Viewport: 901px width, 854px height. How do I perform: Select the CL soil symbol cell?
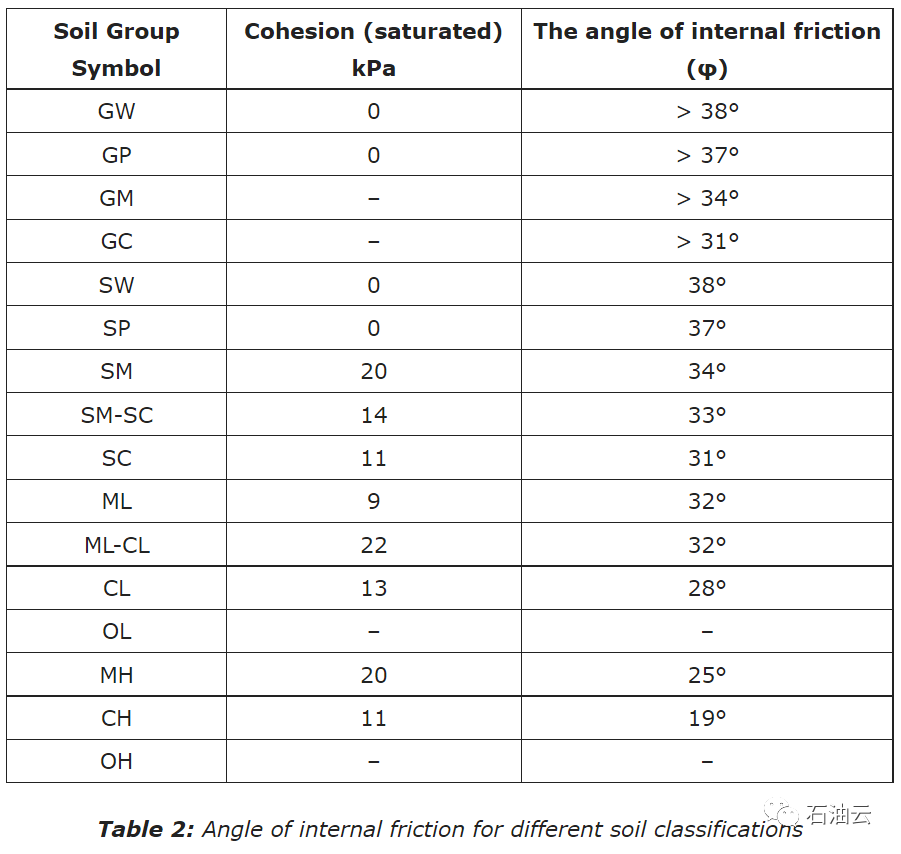116,588
